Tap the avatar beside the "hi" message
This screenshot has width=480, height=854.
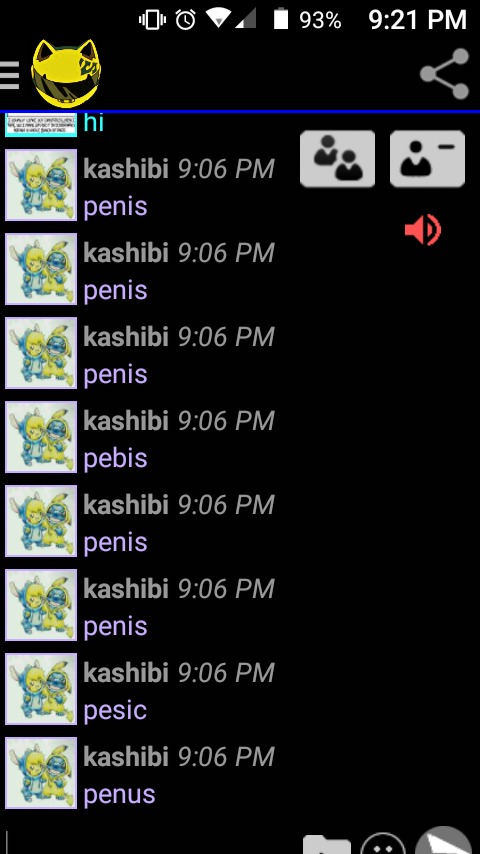click(x=41, y=125)
